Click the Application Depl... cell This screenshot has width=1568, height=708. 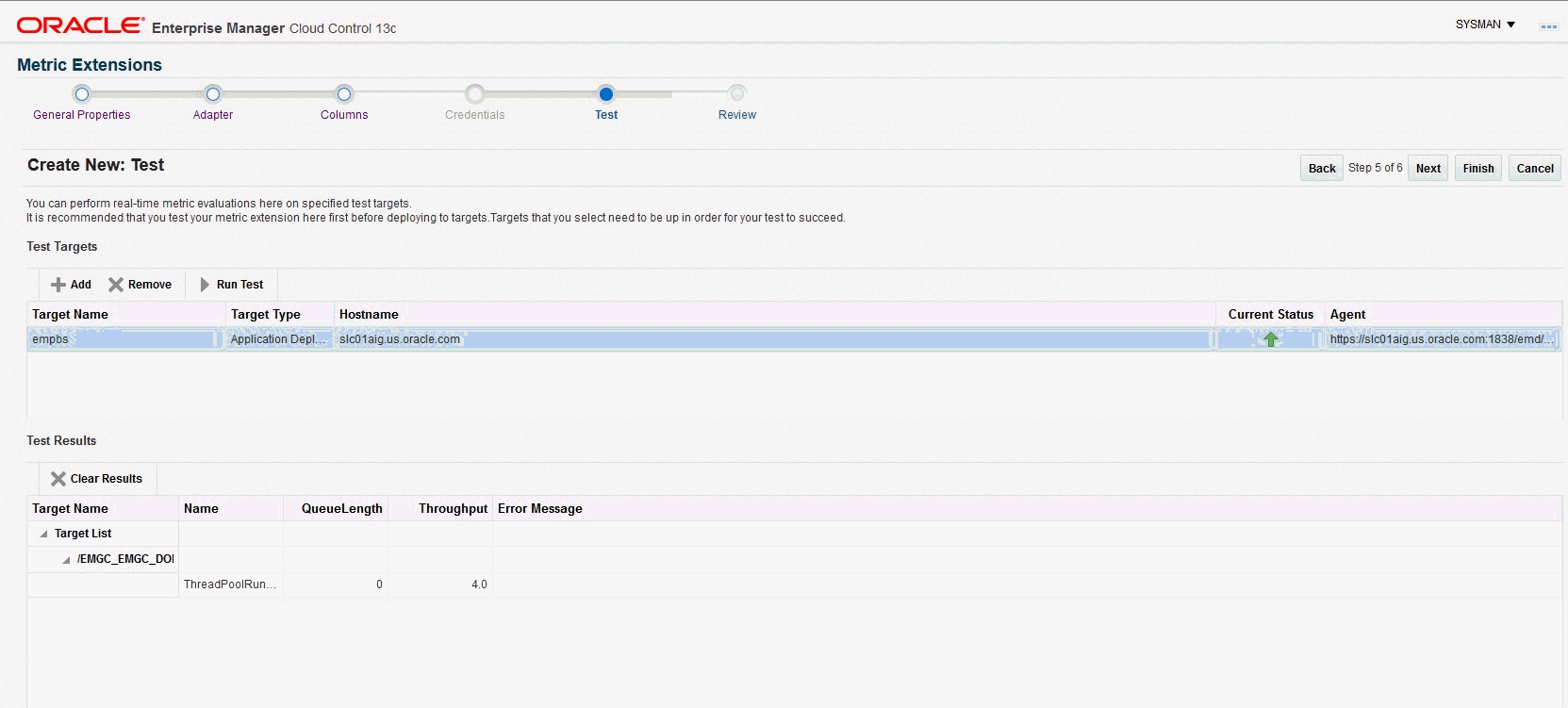(x=279, y=339)
